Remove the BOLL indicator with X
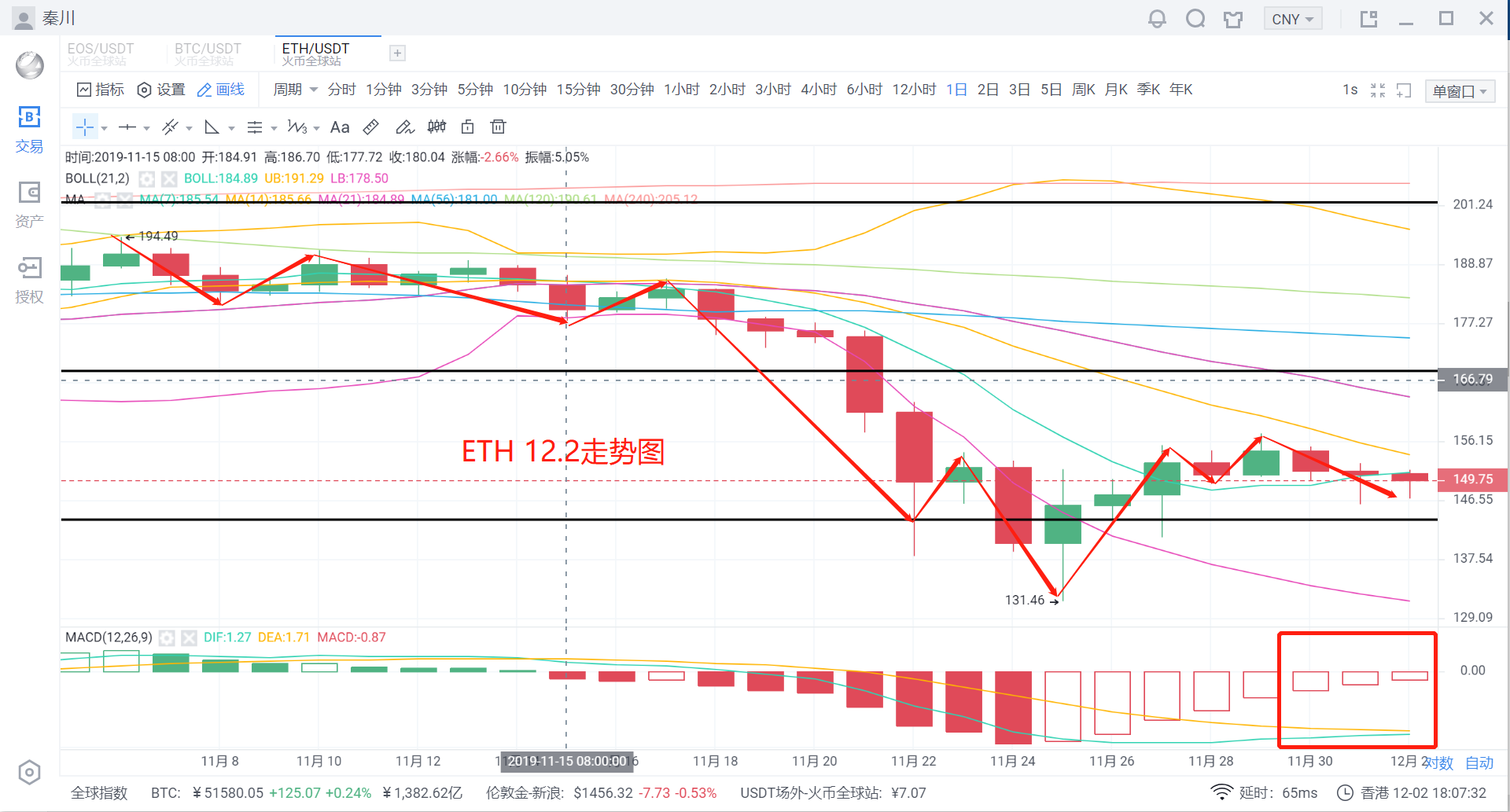 click(169, 179)
